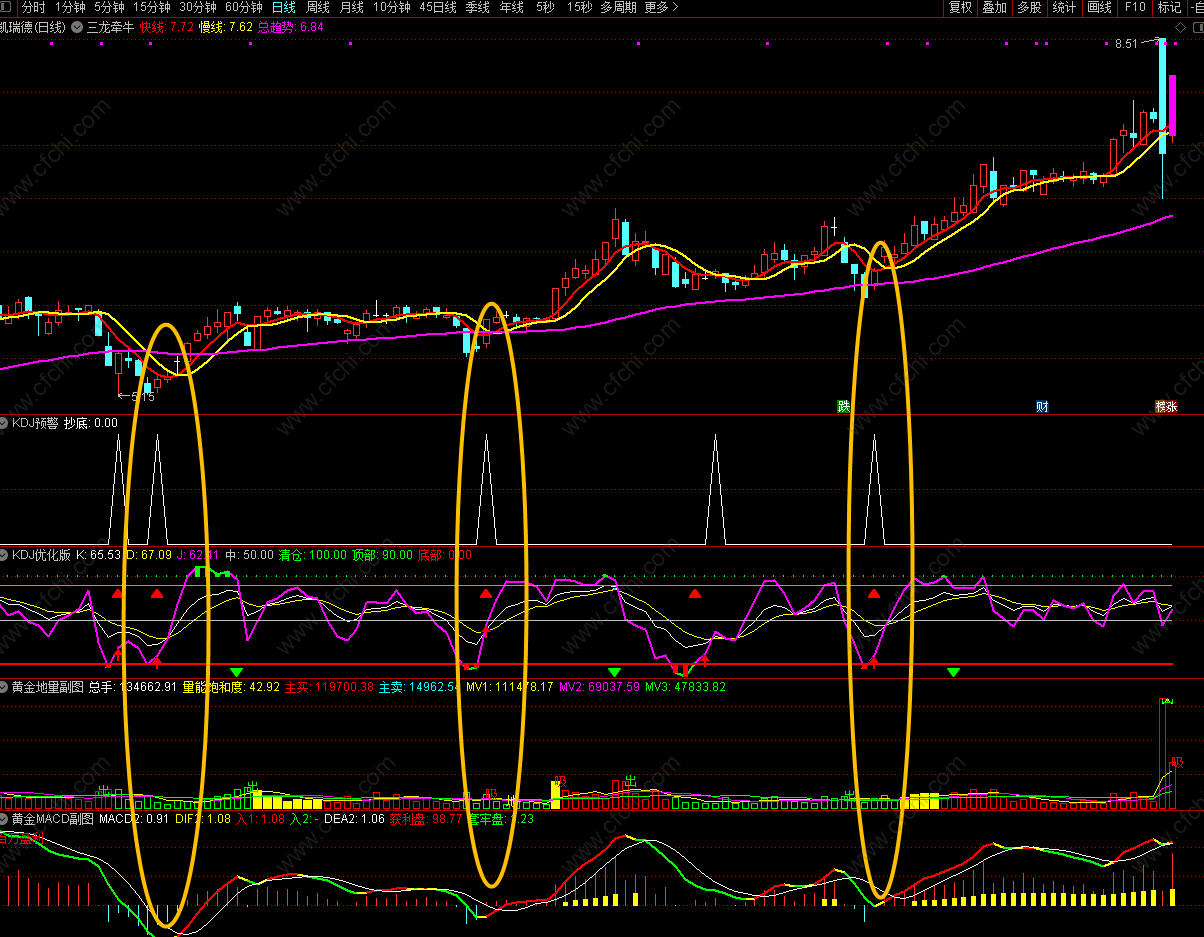Switch to the 周线 weekly period
The height and width of the screenshot is (937, 1204).
(x=317, y=7)
